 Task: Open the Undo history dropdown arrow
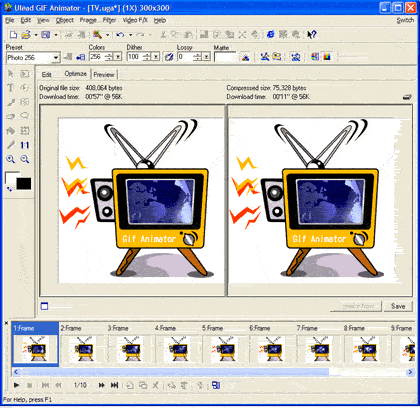click(x=130, y=35)
